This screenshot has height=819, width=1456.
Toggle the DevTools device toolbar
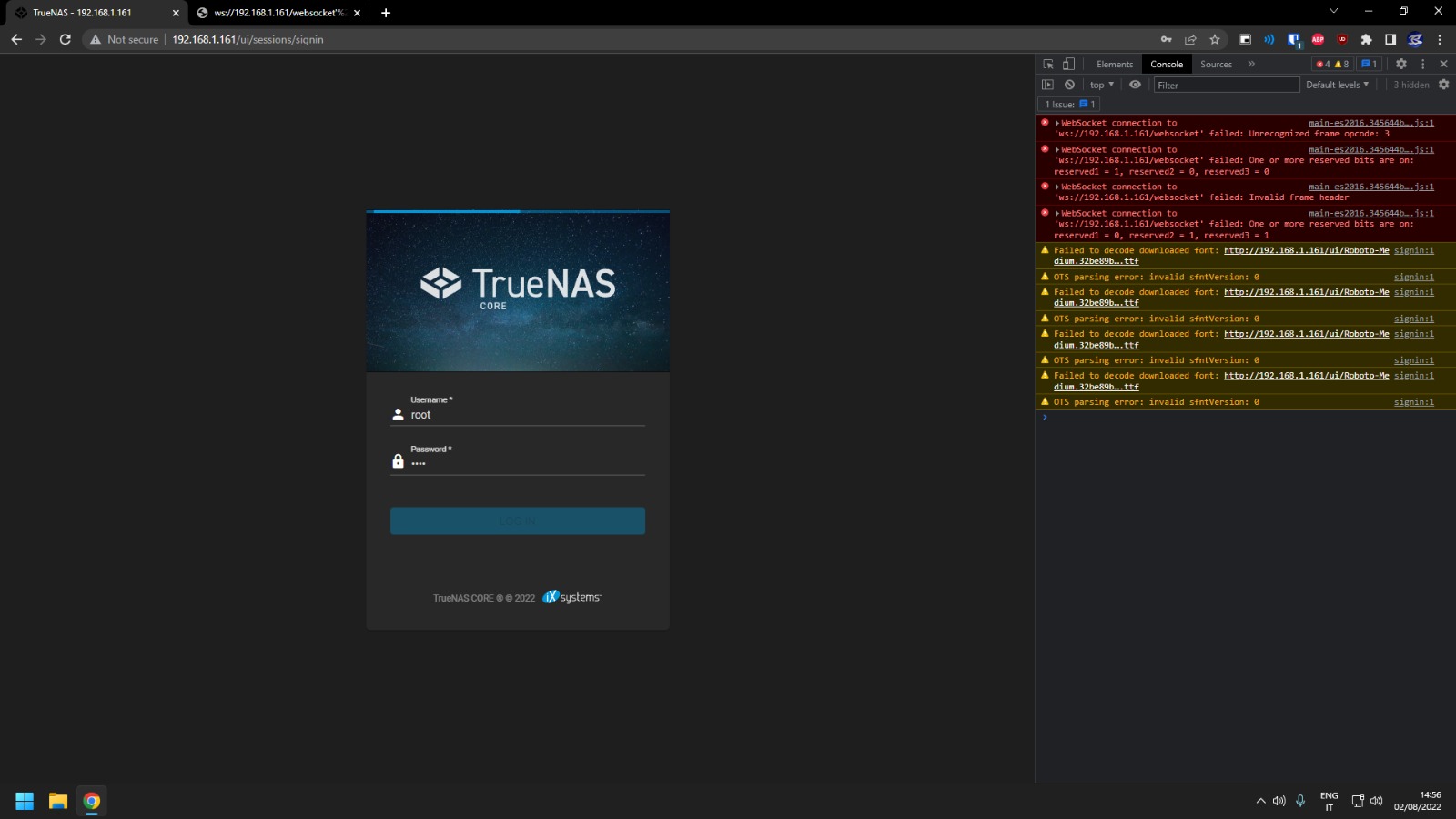(x=1068, y=64)
